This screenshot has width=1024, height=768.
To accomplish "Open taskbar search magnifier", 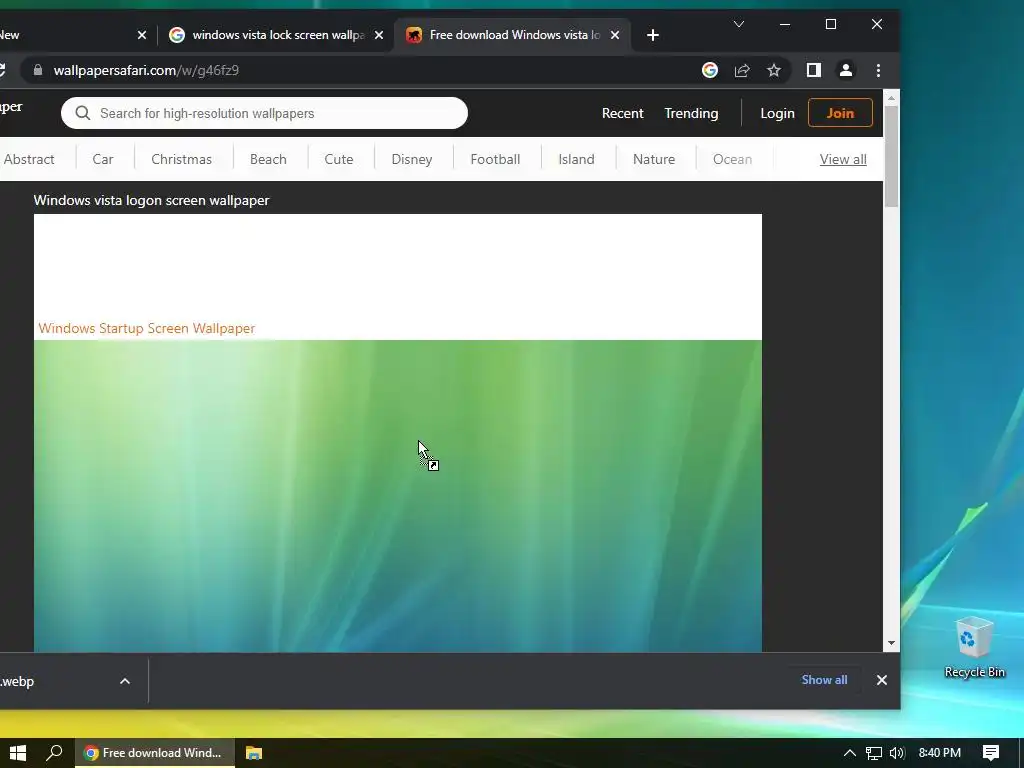I will point(54,753).
